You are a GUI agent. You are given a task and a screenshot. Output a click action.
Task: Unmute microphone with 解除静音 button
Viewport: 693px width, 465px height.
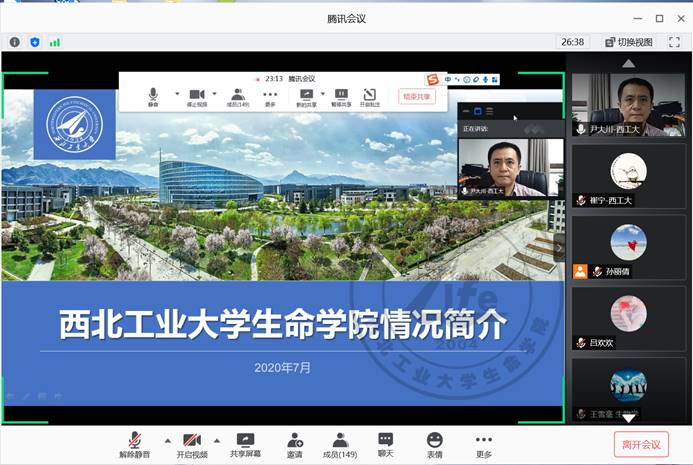(x=134, y=444)
